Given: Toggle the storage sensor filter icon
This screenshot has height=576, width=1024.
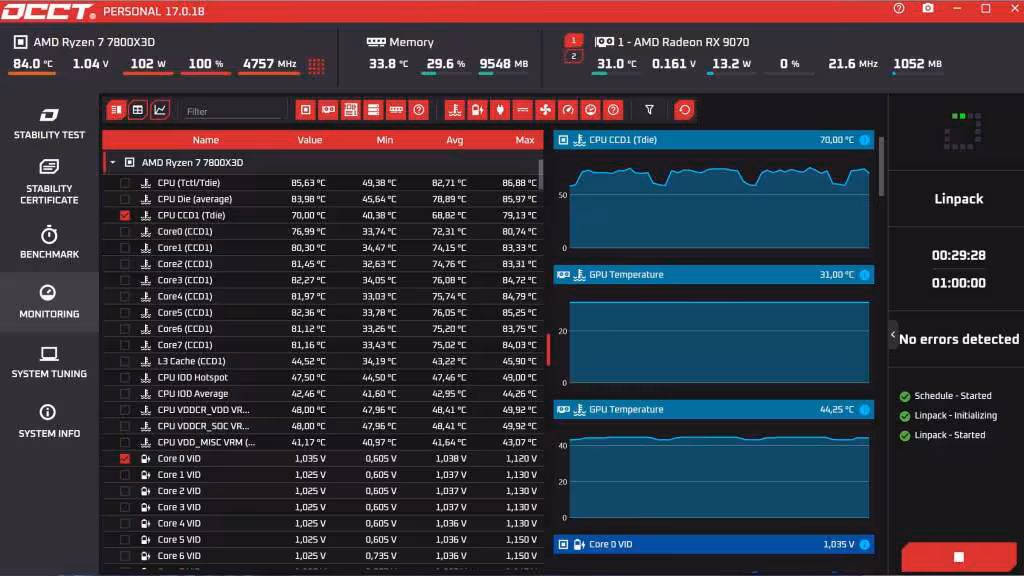Looking at the screenshot, I should (373, 110).
